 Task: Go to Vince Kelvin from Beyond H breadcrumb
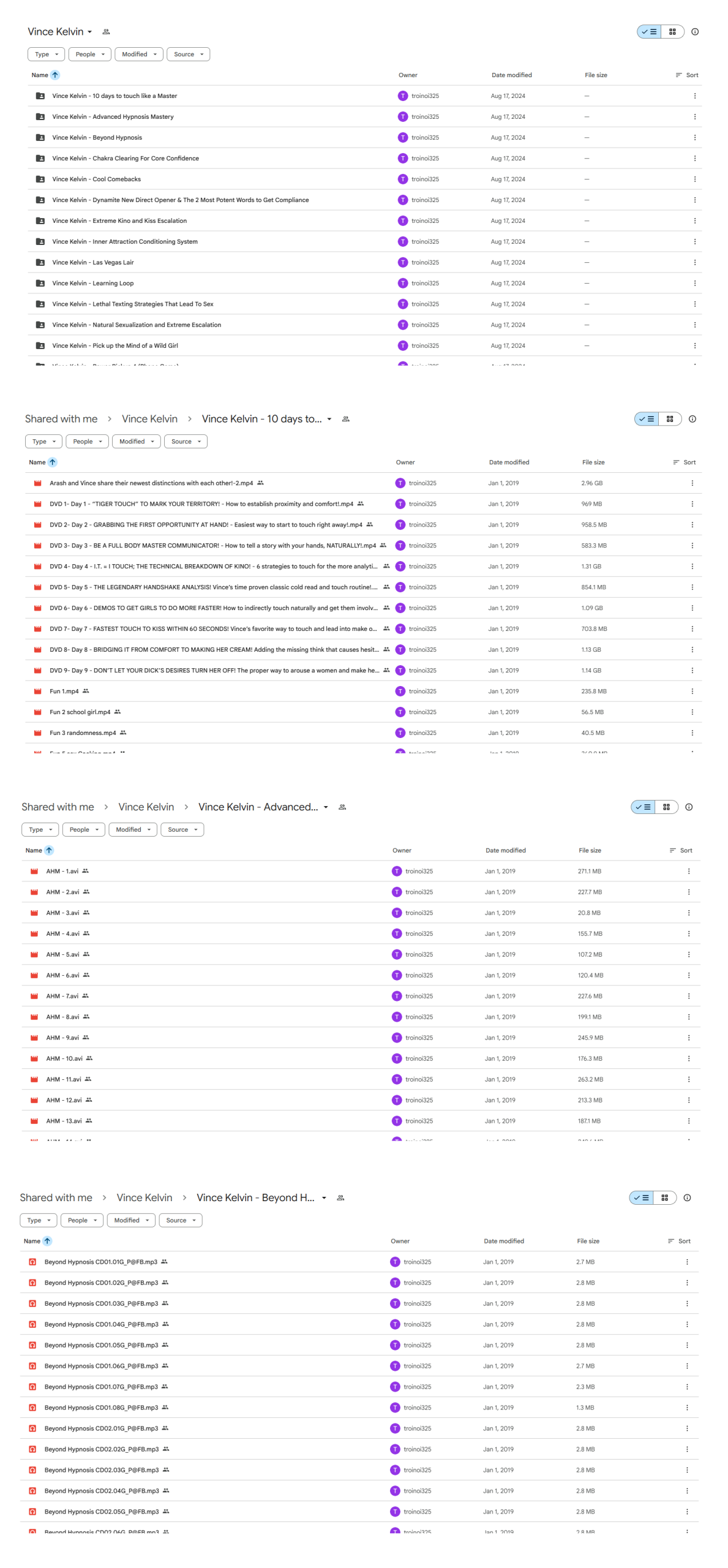[144, 1198]
